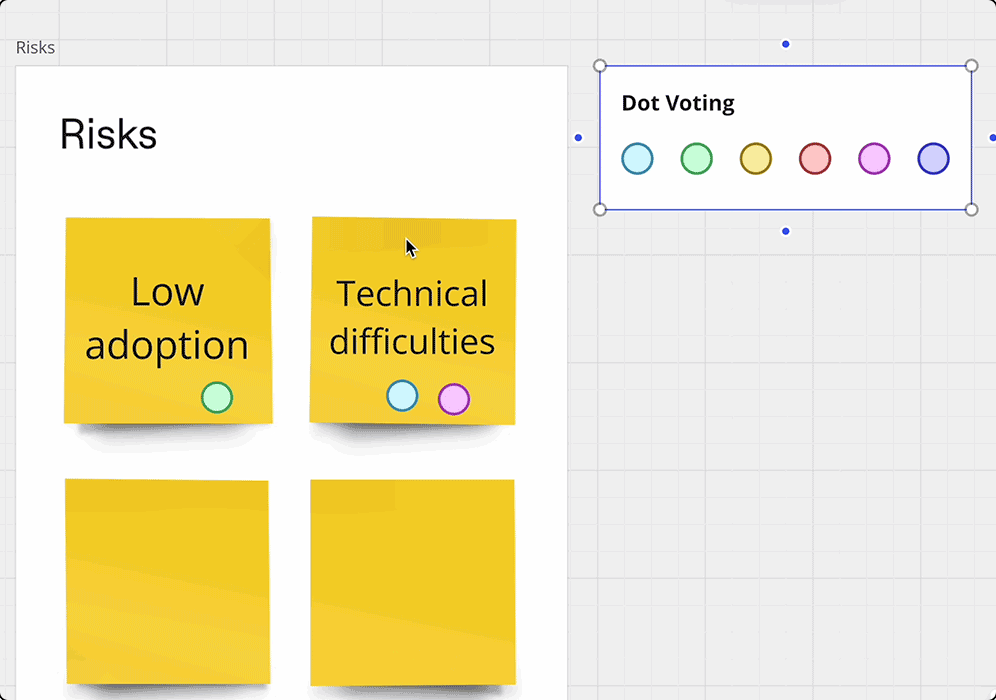Click the pink vote on Technical difficulties

pyautogui.click(x=454, y=399)
